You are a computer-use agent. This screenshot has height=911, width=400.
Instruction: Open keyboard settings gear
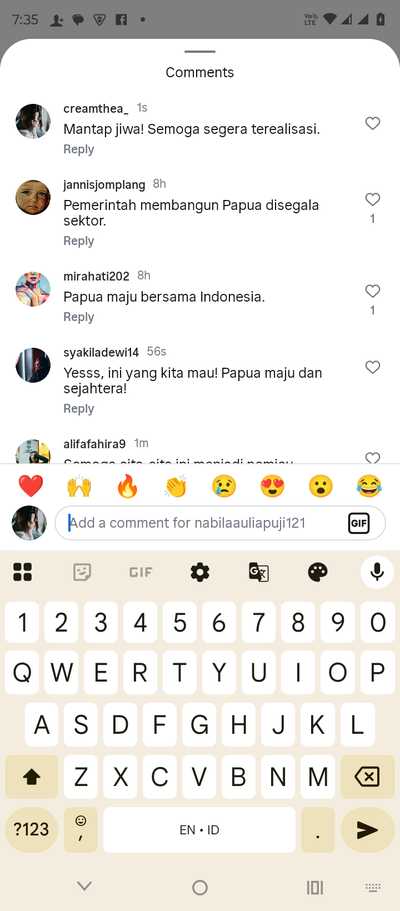[x=199, y=573]
